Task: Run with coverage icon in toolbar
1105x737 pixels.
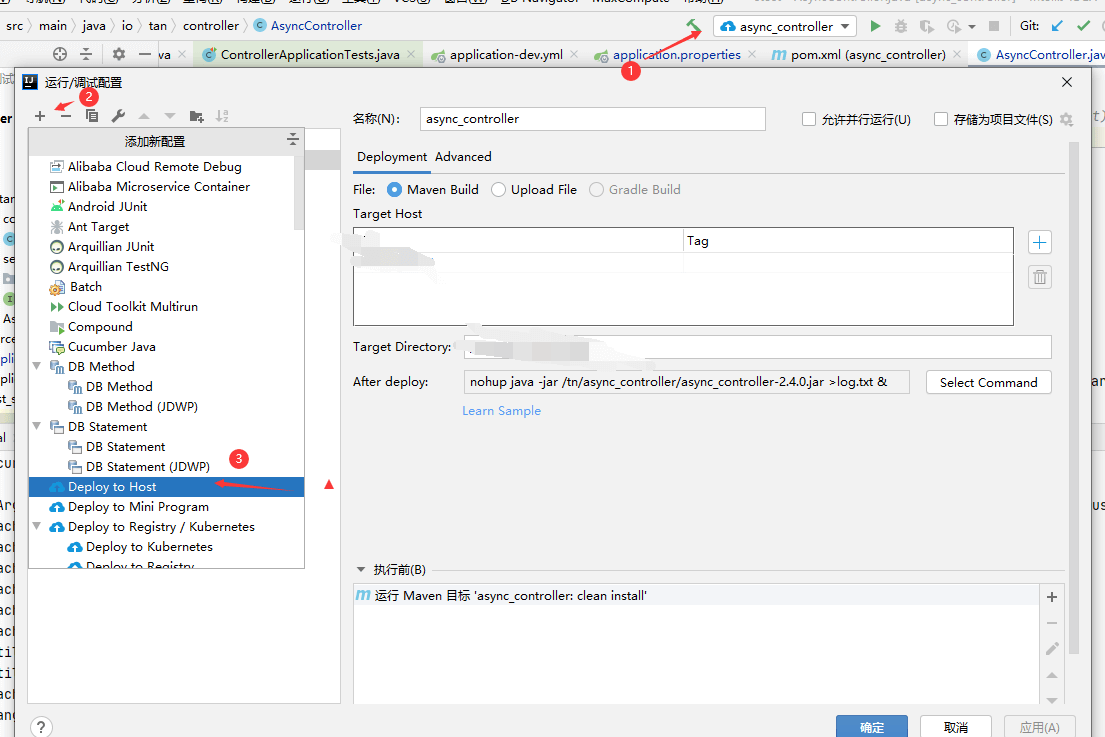Action: [x=927, y=26]
